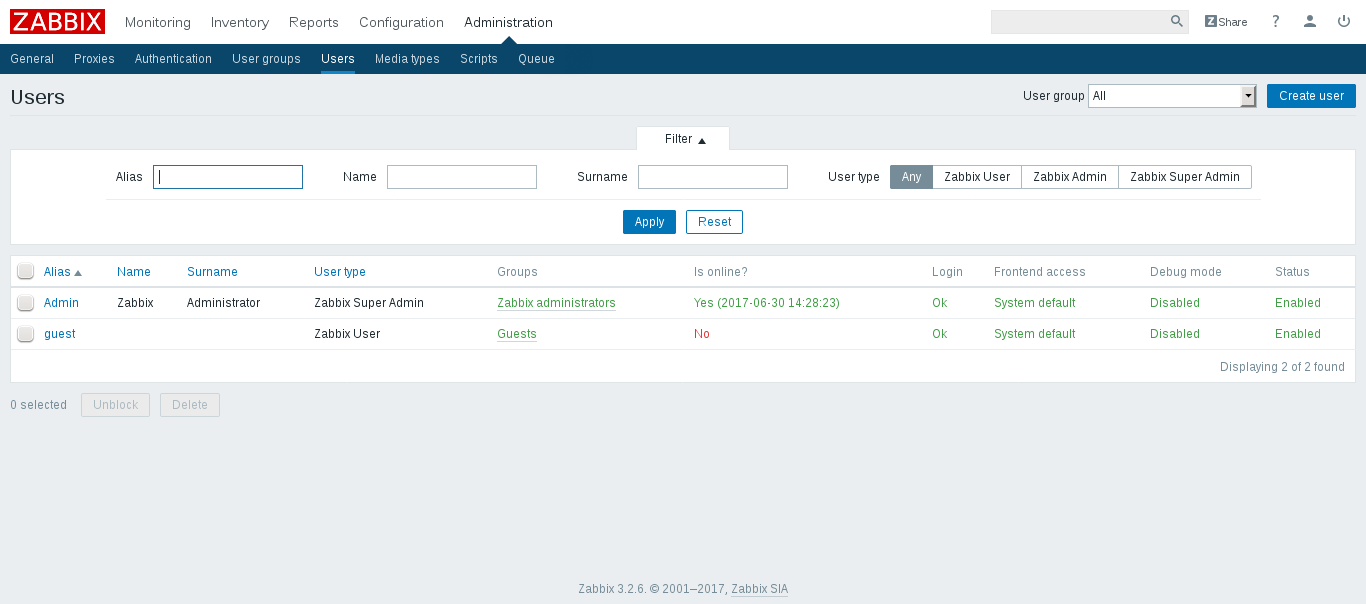Click the logout power icon
This screenshot has height=604, width=1366.
[x=1344, y=21]
